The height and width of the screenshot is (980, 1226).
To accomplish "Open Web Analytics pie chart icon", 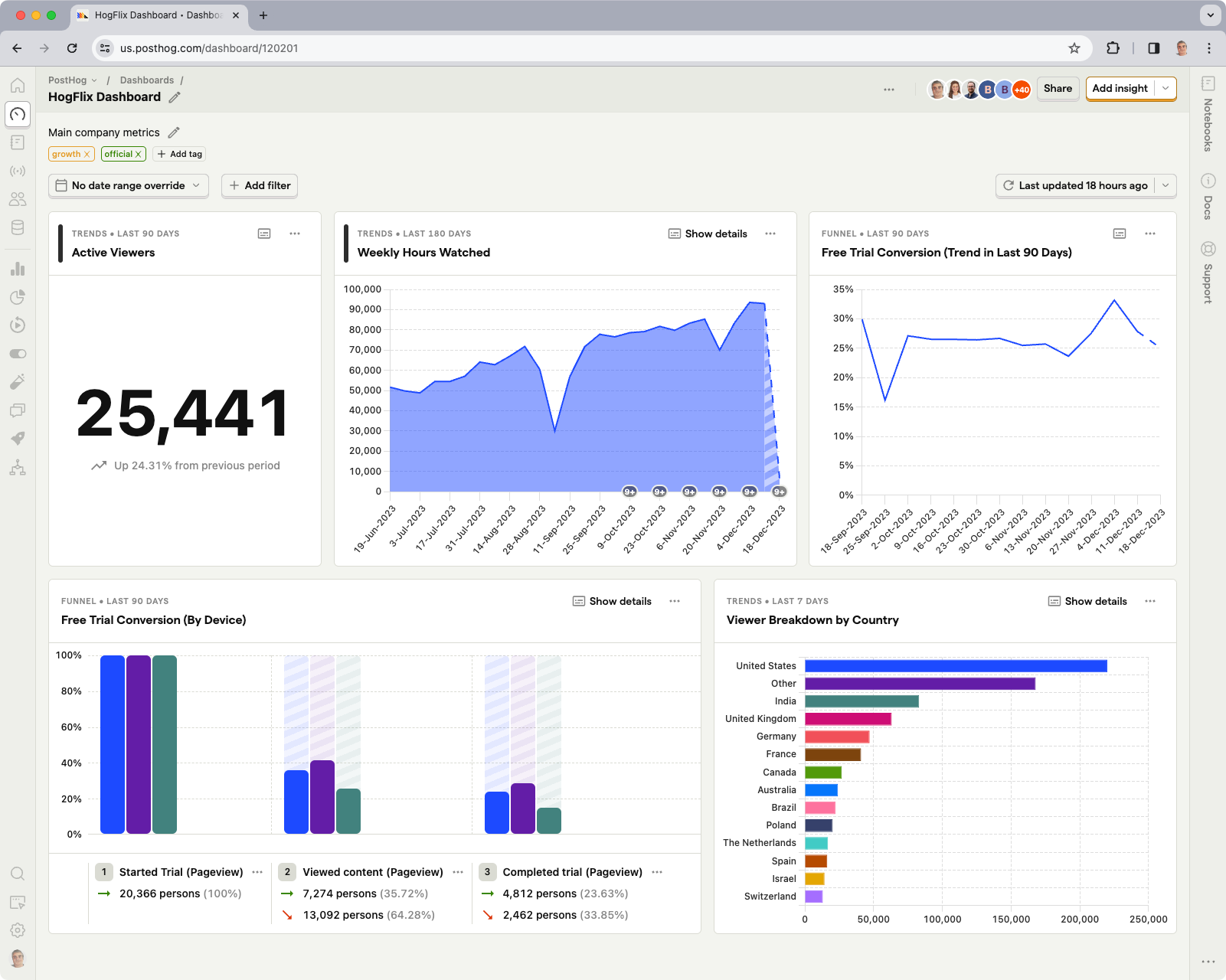I will [x=18, y=297].
